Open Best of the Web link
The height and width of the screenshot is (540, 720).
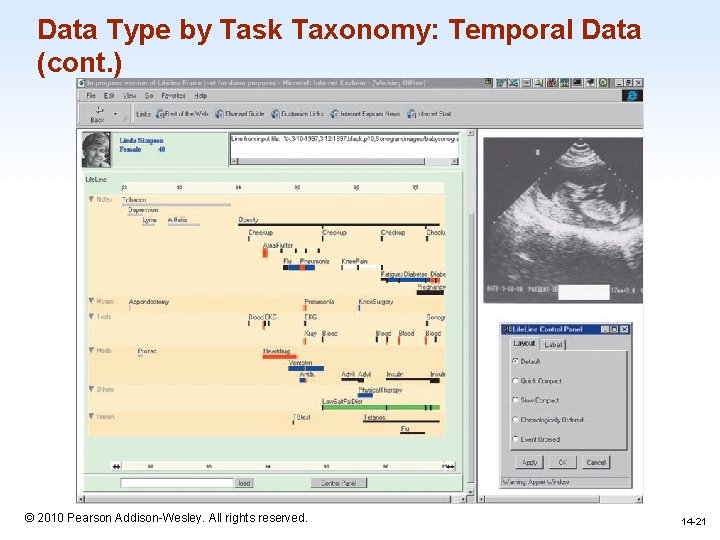point(182,114)
